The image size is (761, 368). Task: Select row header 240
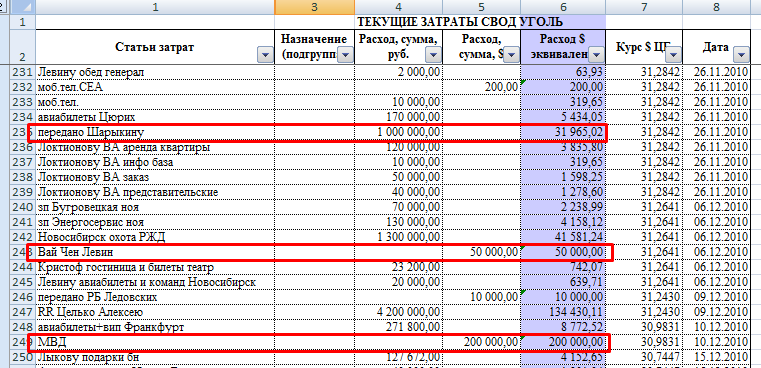click(x=22, y=207)
